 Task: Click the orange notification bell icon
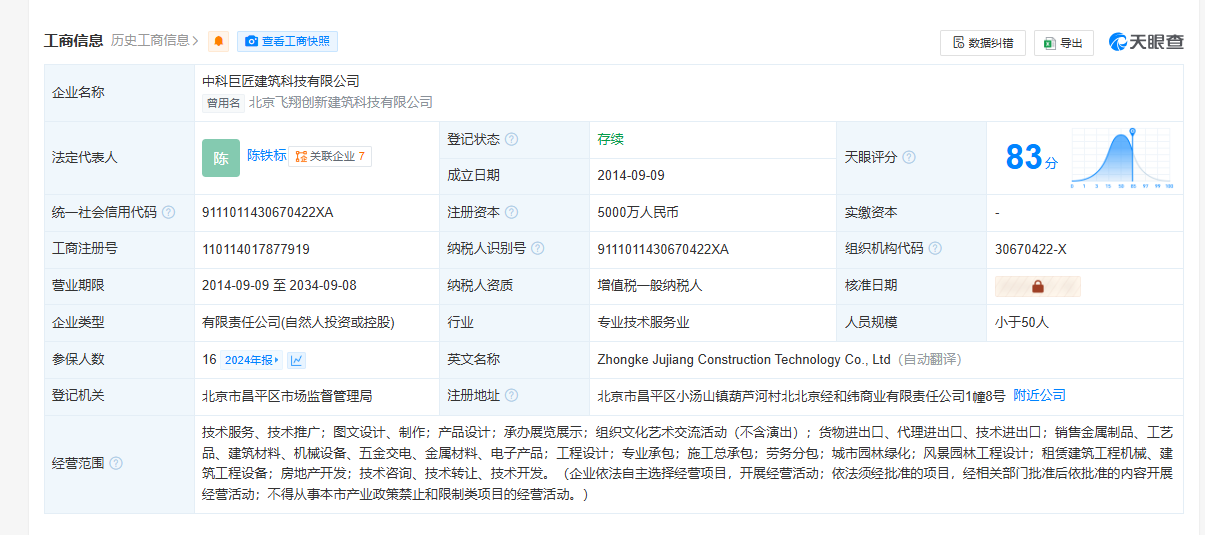[218, 41]
